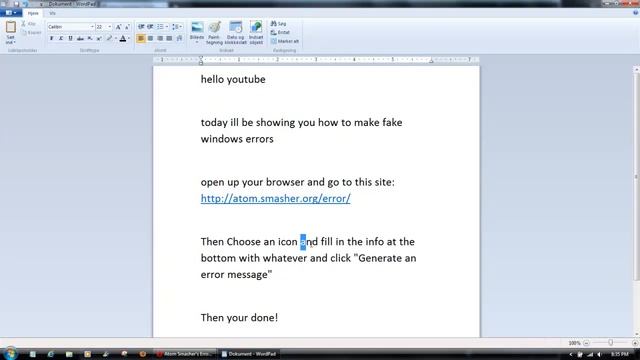Insert a picture with the Billede icon

[197, 27]
